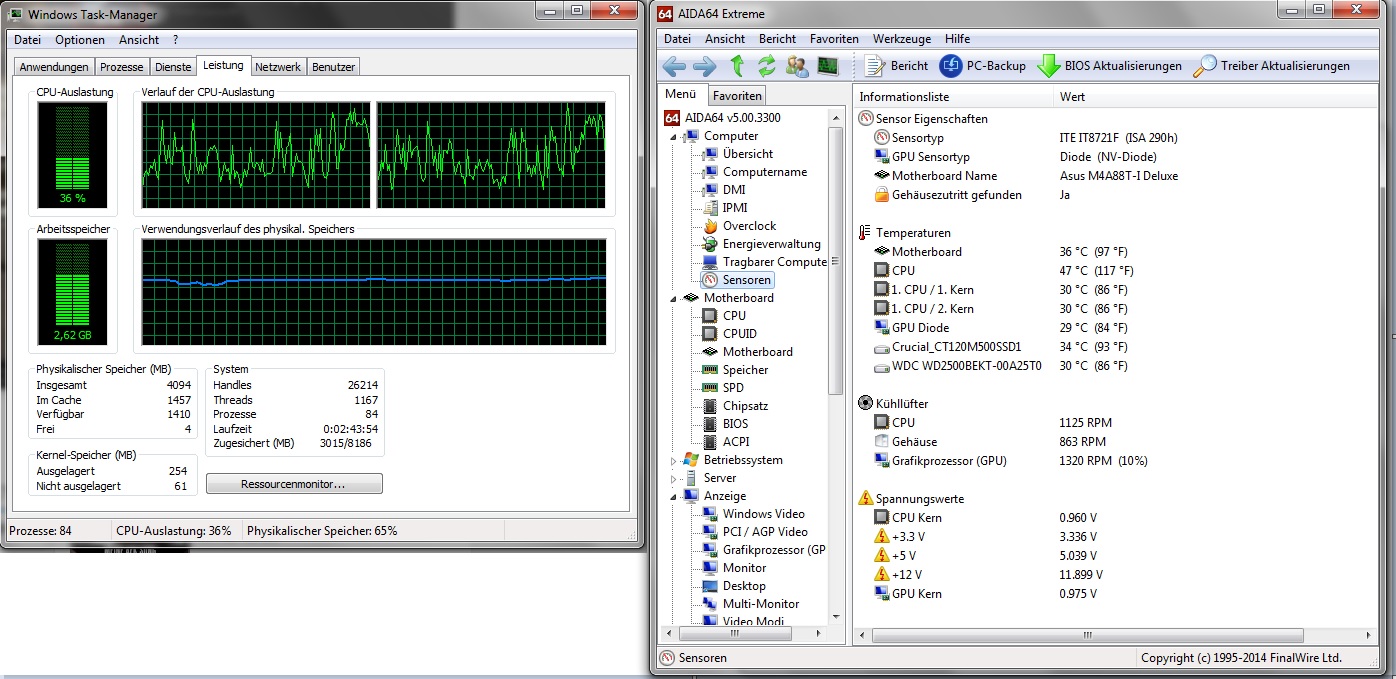Switch to the Prozesse tab
The width and height of the screenshot is (1396, 679).
coord(123,67)
